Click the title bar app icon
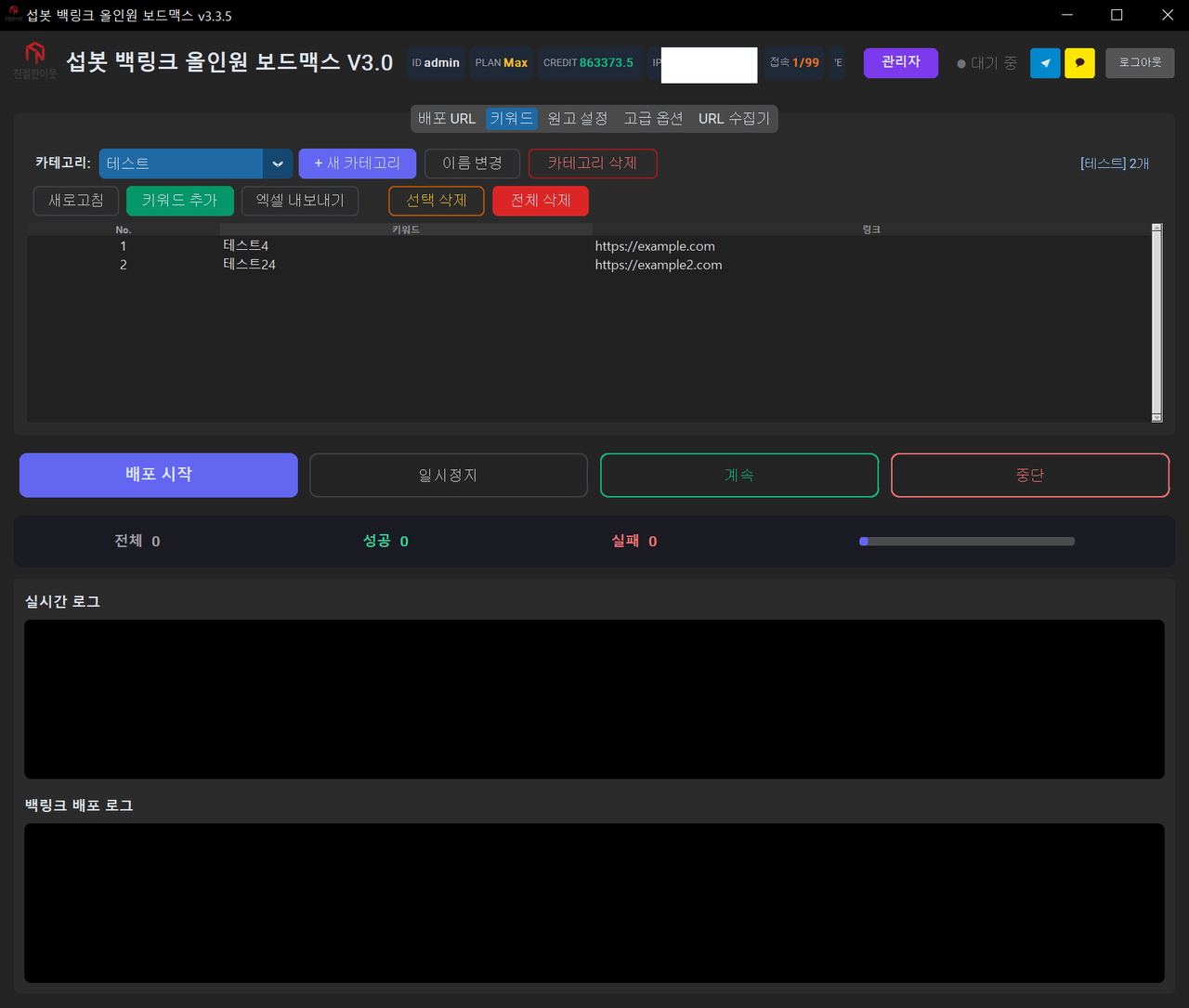The width and height of the screenshot is (1189, 1008). click(x=13, y=15)
